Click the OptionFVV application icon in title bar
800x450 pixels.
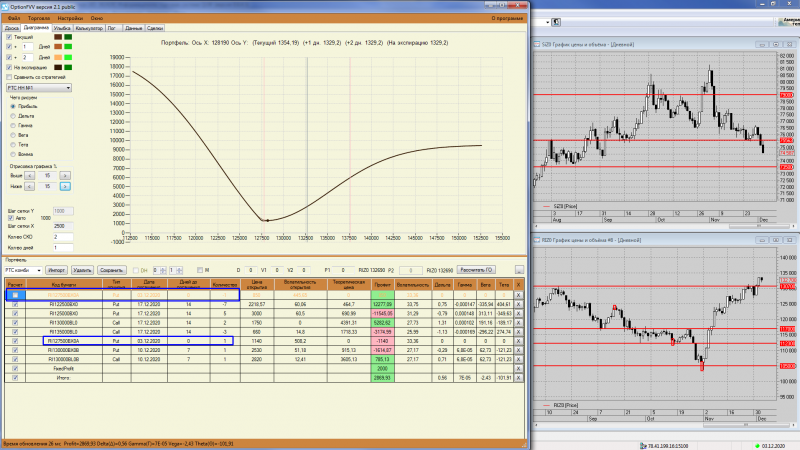pyautogui.click(x=5, y=7)
